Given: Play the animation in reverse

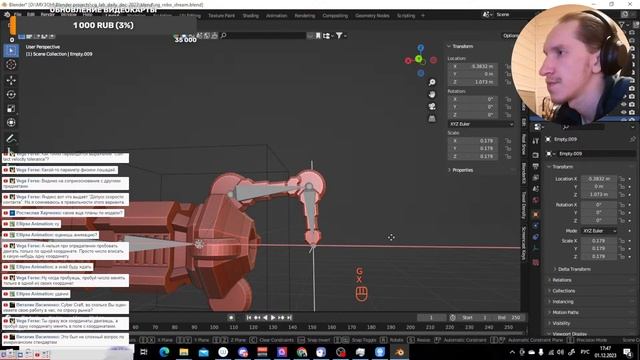Looking at the screenshot, I should (265, 318).
